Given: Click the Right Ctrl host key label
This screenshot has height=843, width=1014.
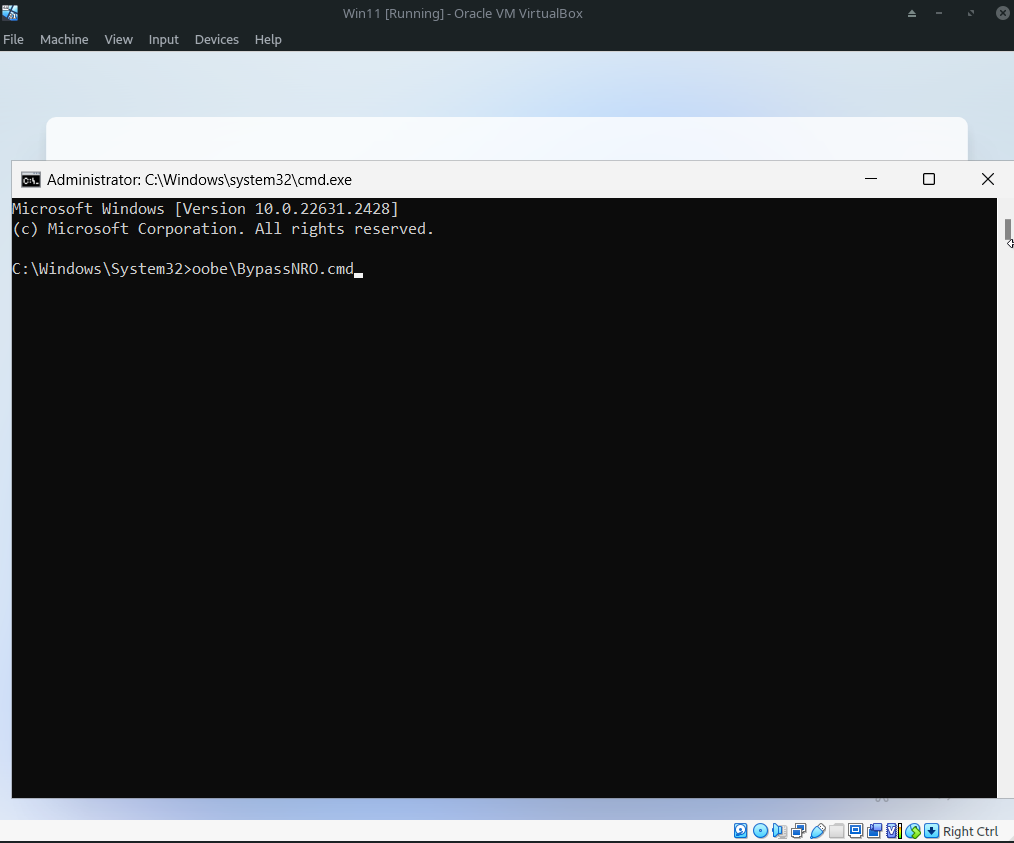Looking at the screenshot, I should [970, 831].
